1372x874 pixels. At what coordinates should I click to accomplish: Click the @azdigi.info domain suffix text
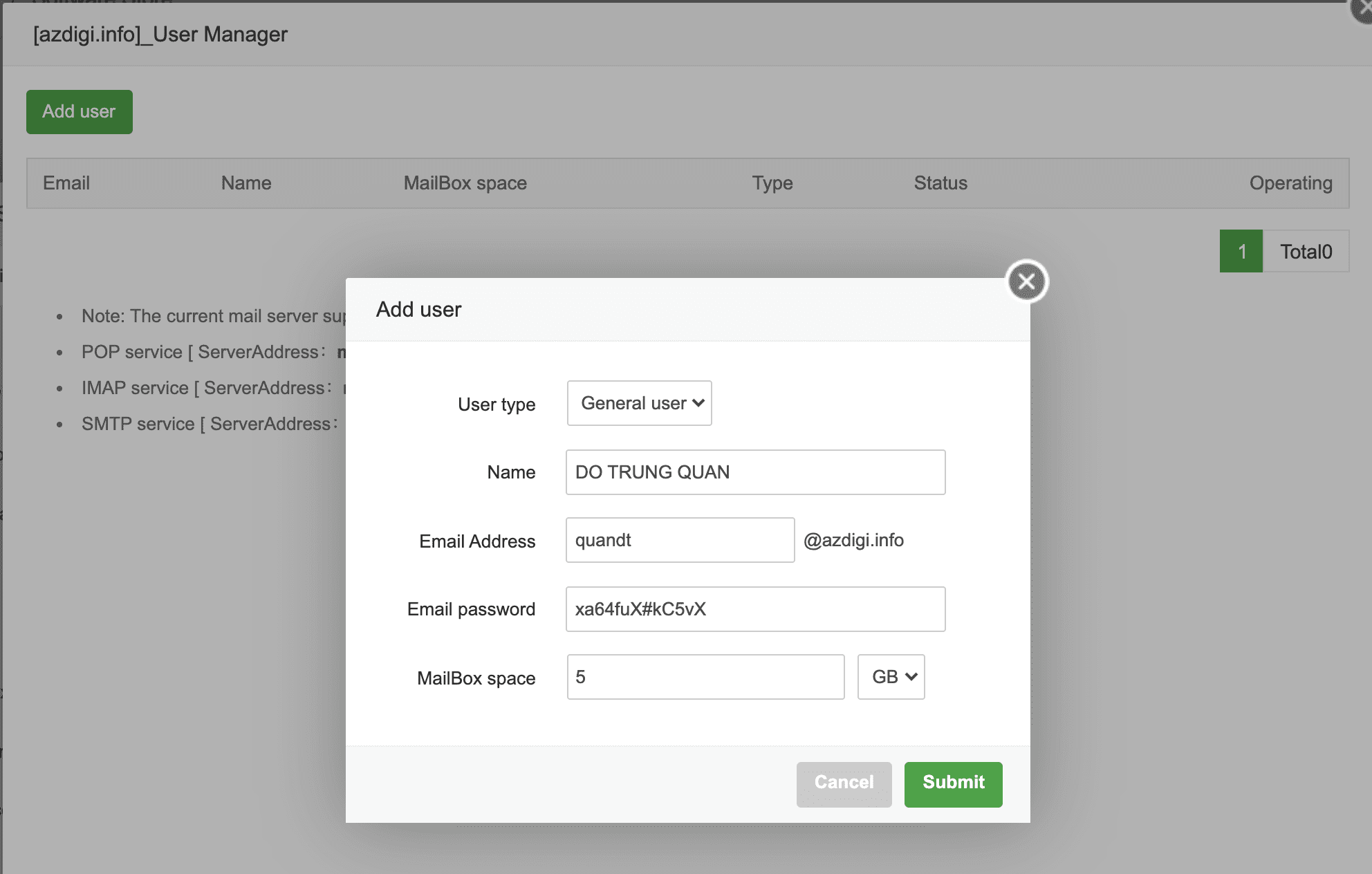click(853, 540)
